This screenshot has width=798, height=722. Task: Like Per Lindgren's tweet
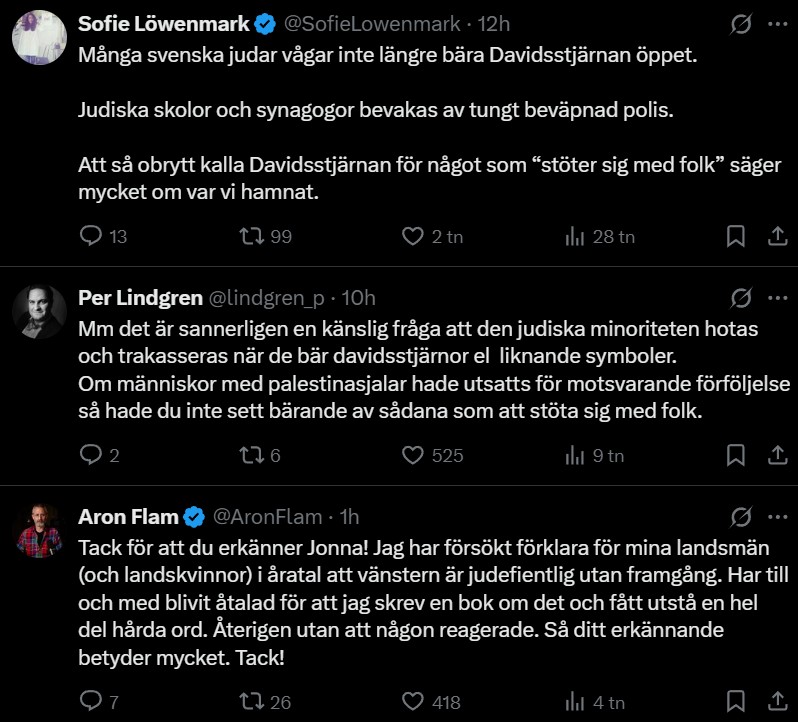click(x=413, y=455)
